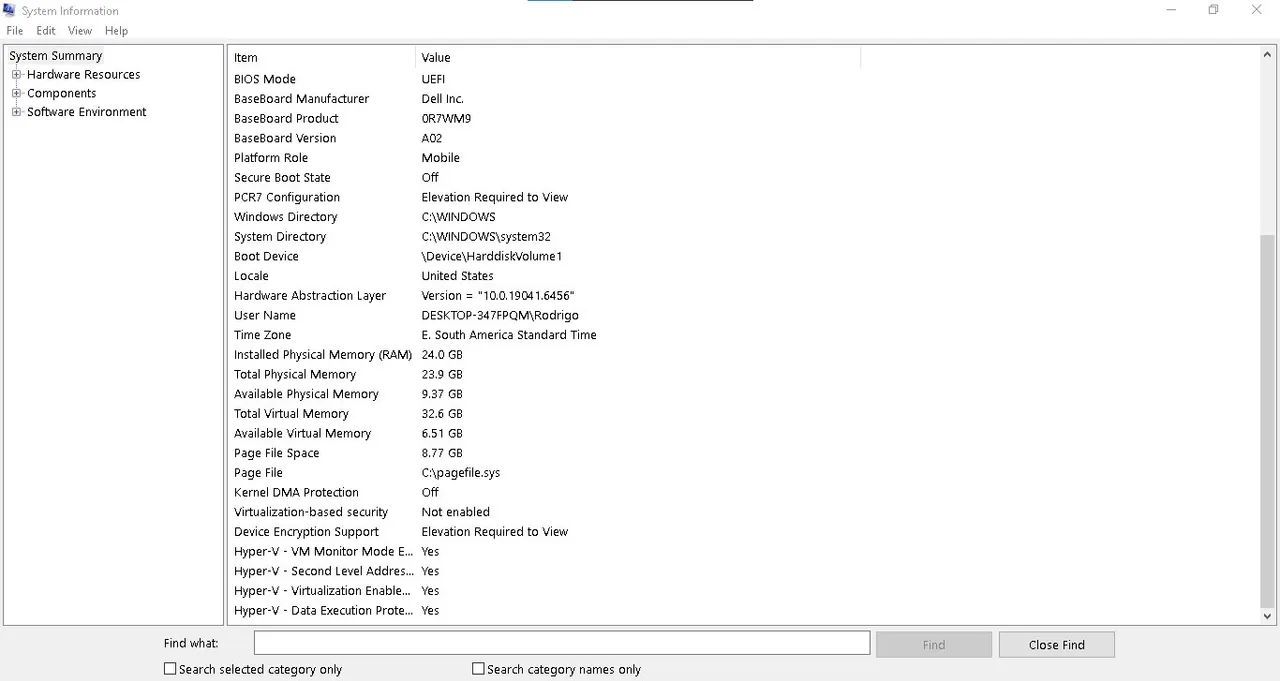The image size is (1280, 681).
Task: Select the Time Zone row
Action: coord(743,335)
